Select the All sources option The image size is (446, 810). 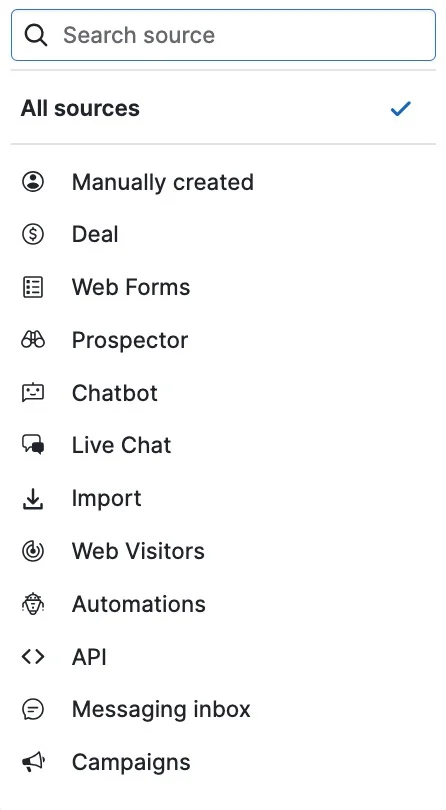[223, 108]
